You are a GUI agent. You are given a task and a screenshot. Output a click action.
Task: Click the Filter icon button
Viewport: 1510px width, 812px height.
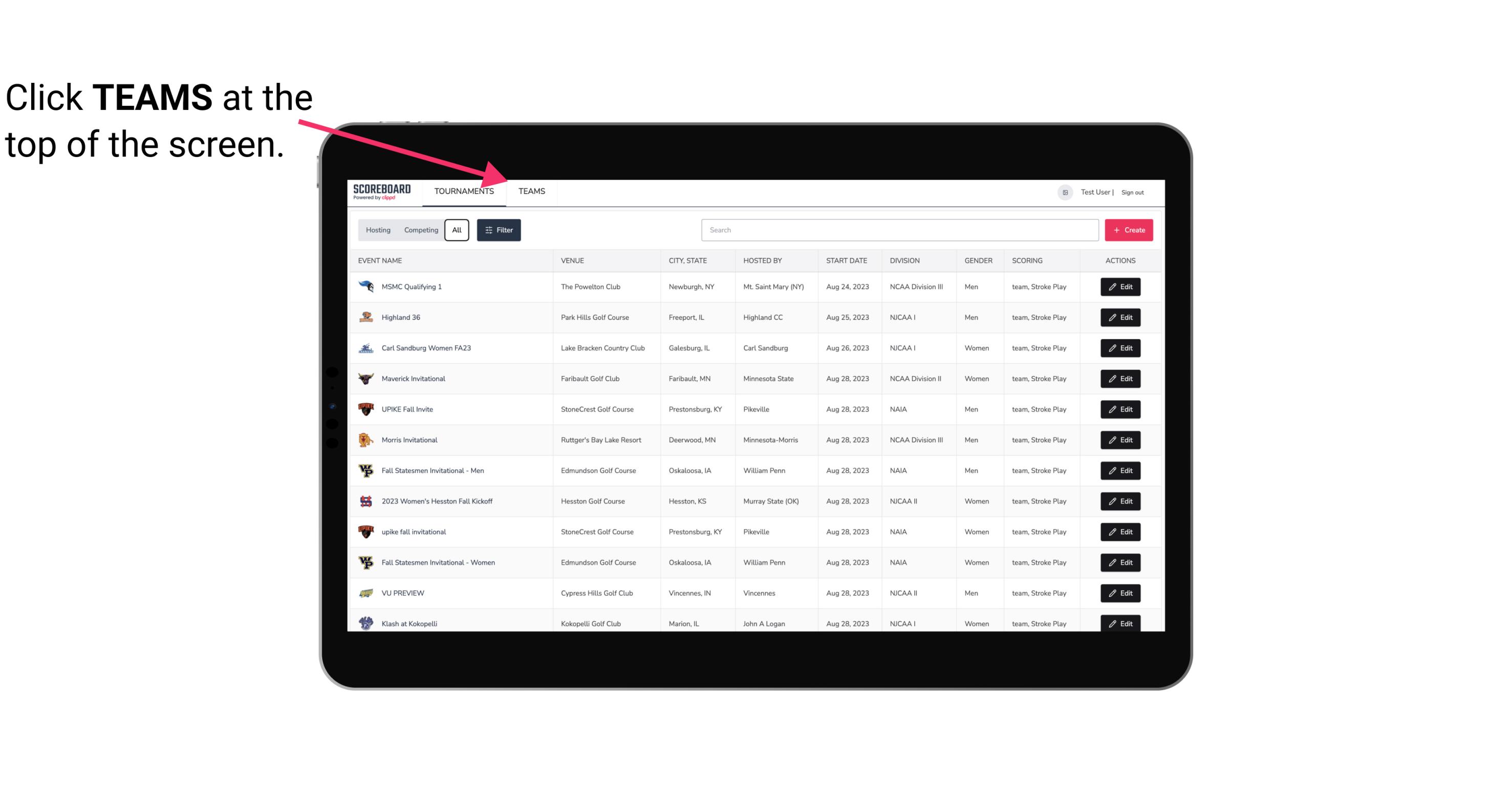tap(499, 229)
